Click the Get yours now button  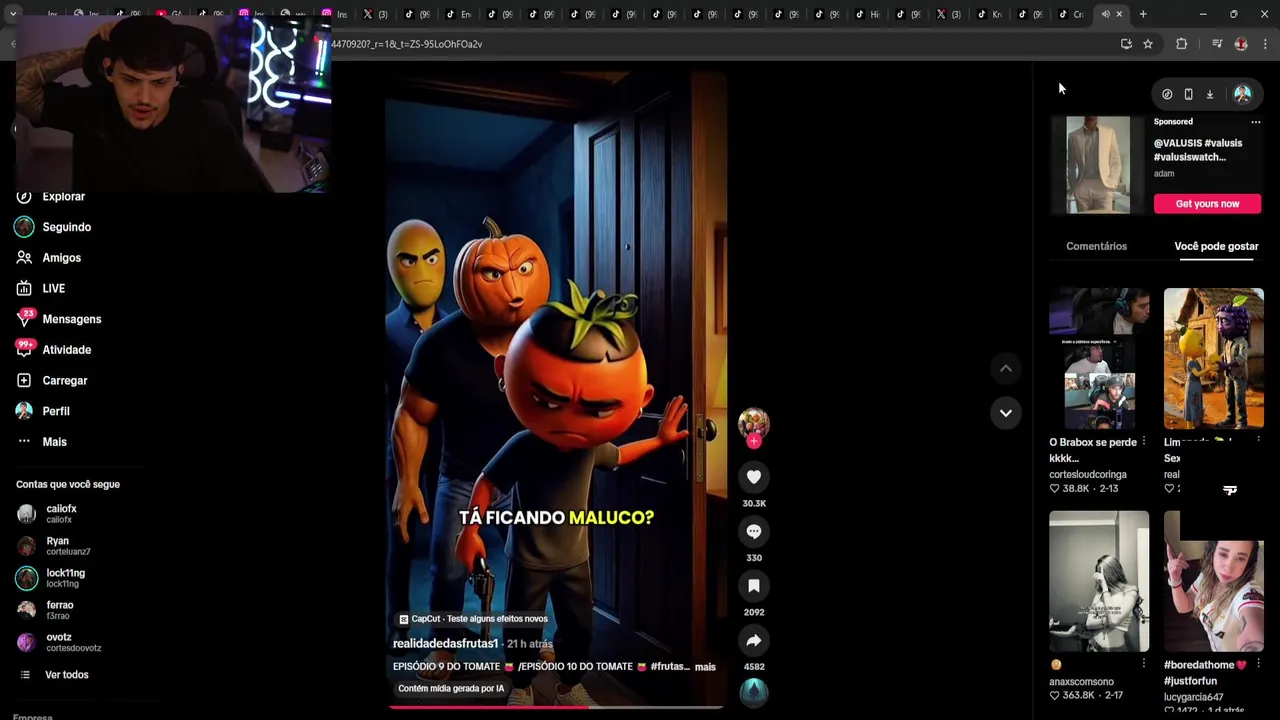coord(1207,204)
